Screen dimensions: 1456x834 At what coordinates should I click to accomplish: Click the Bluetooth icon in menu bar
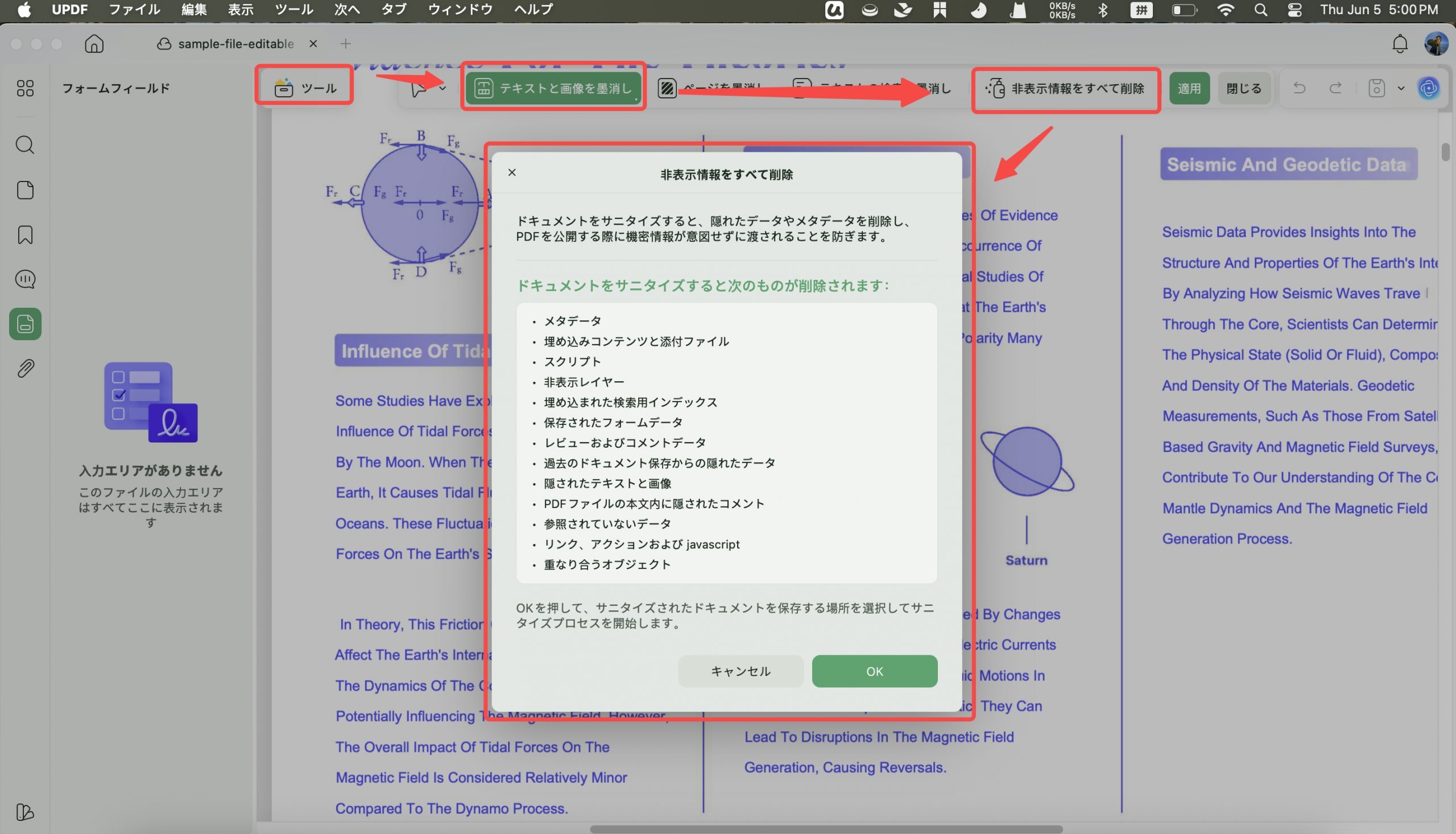(x=1103, y=10)
